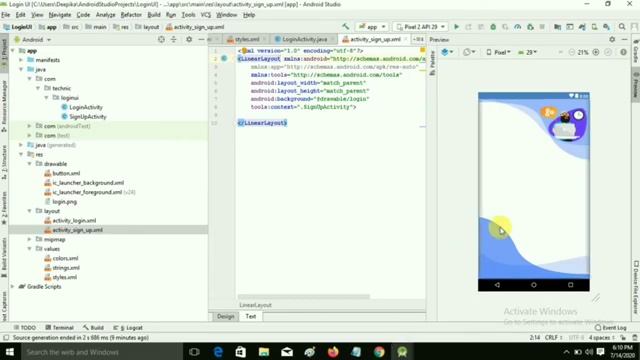
Task: Click the AVD Manager toolbar icon
Action: [x=594, y=27]
